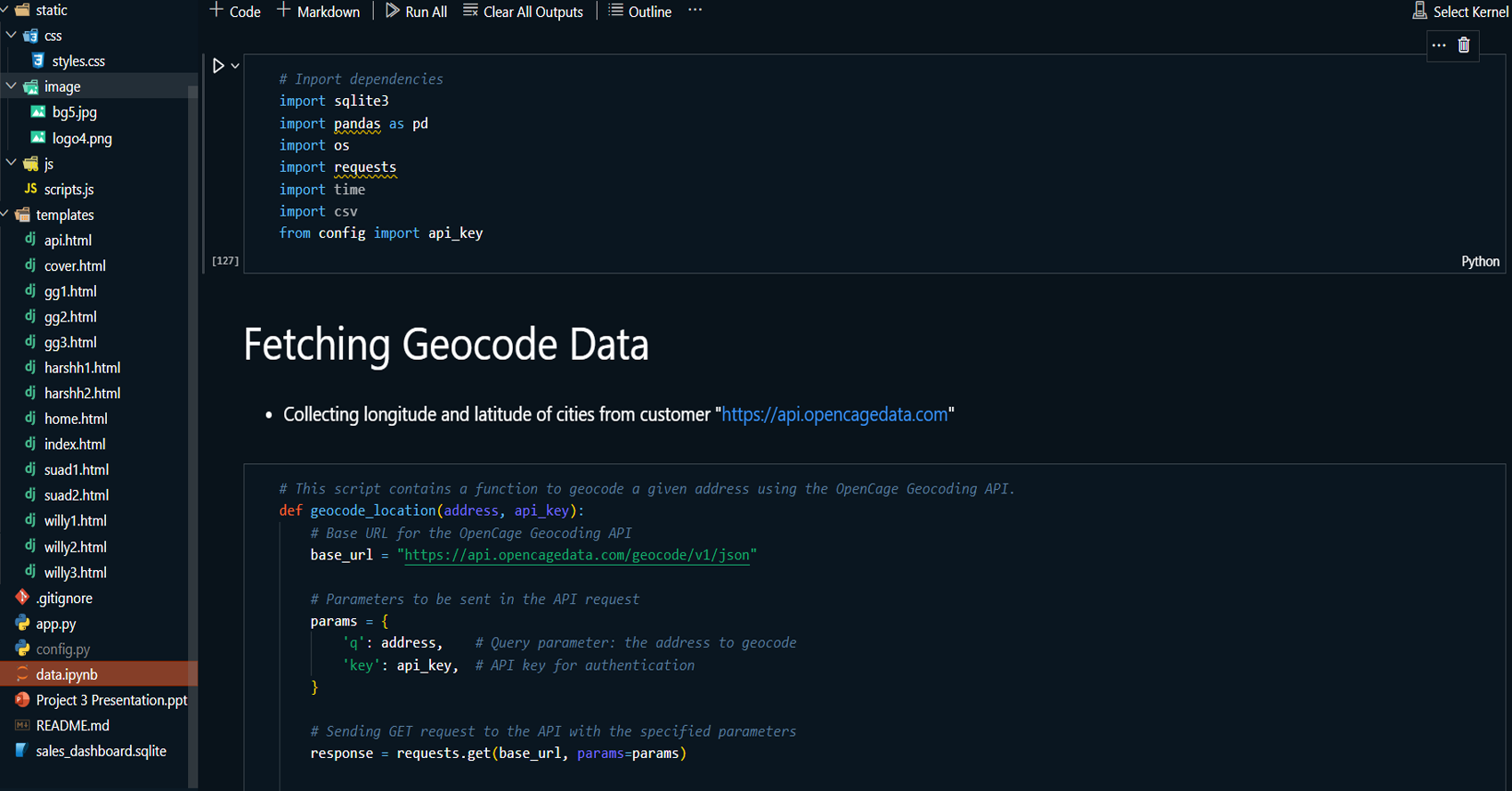Image resolution: width=1512 pixels, height=791 pixels.
Task: Open the cell's more actions ellipsis
Action: coord(1439,45)
